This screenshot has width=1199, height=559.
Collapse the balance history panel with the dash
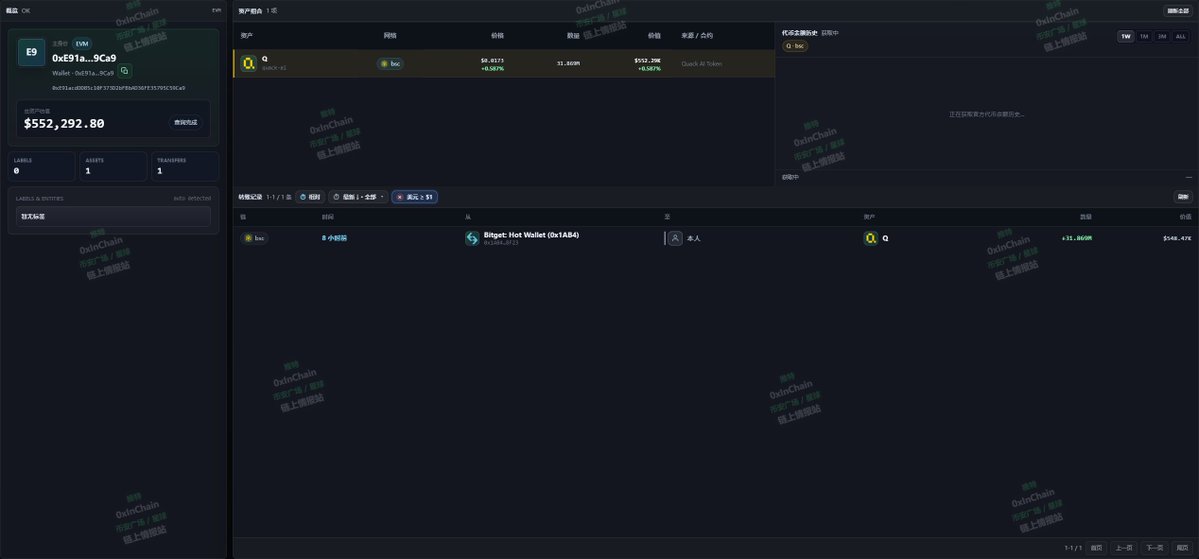pyautogui.click(x=1188, y=177)
